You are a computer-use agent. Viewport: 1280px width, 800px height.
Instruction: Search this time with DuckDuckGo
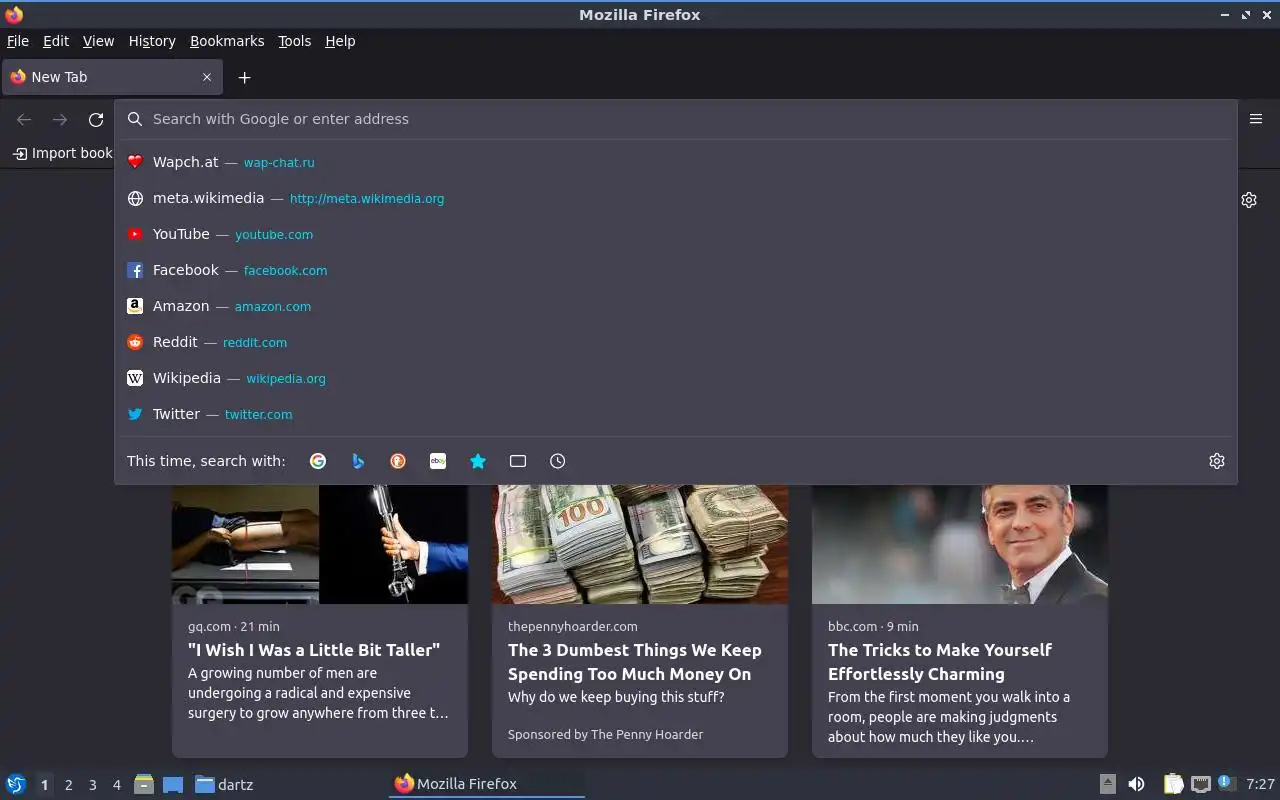pyautogui.click(x=398, y=461)
